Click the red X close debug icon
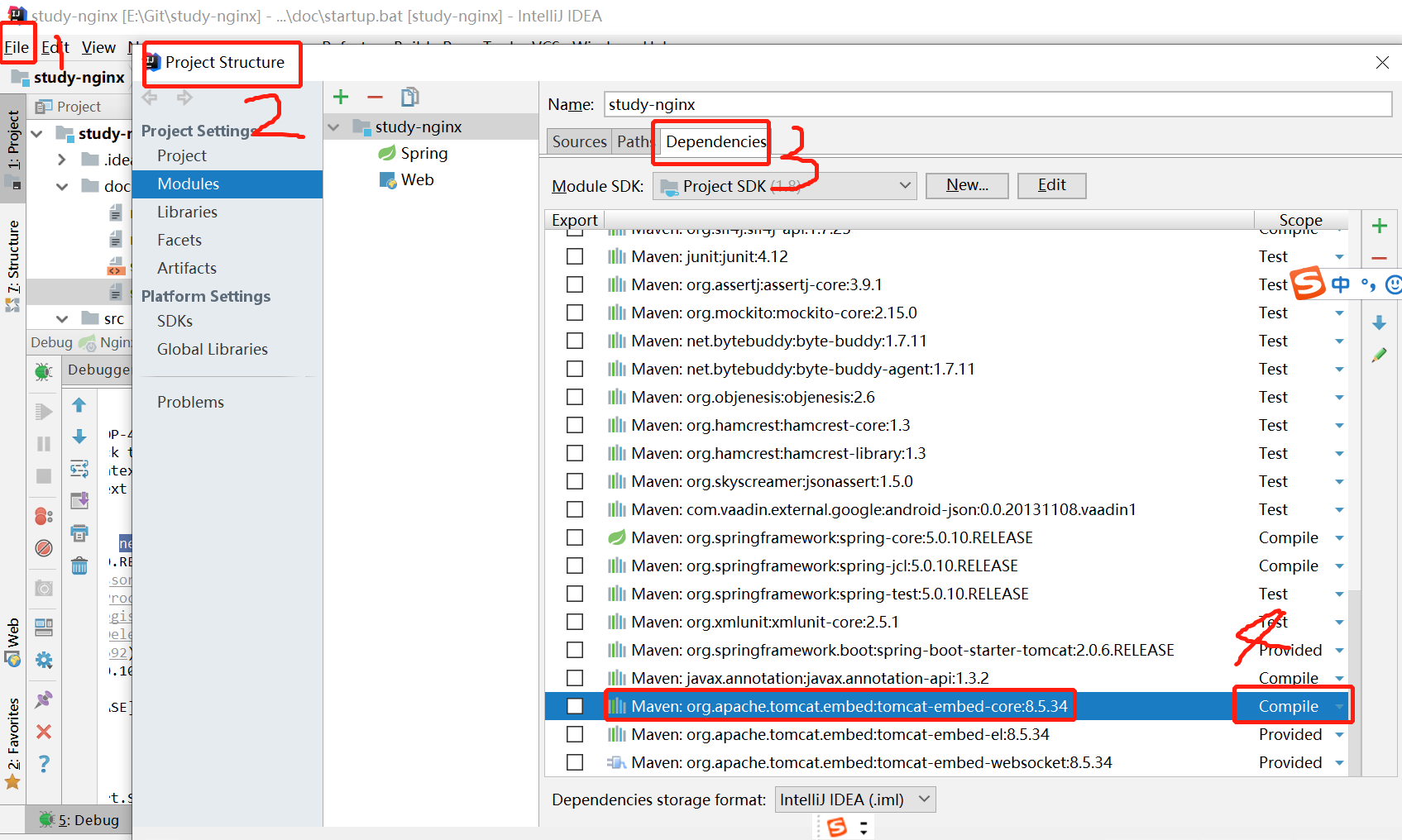The height and width of the screenshot is (840, 1402). point(44,732)
